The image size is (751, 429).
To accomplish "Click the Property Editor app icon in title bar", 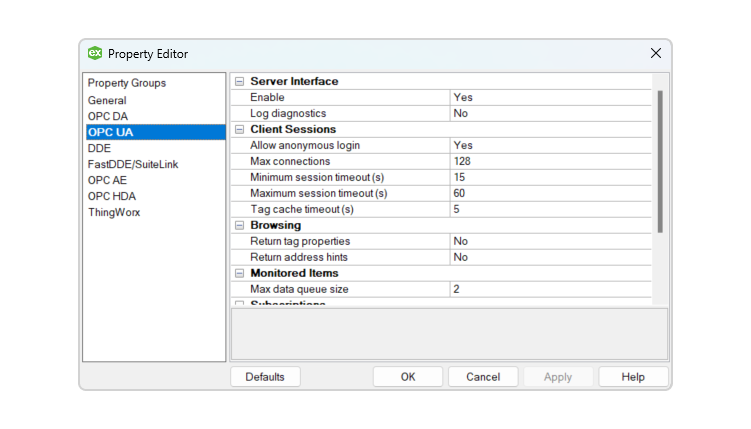I will tap(95, 53).
